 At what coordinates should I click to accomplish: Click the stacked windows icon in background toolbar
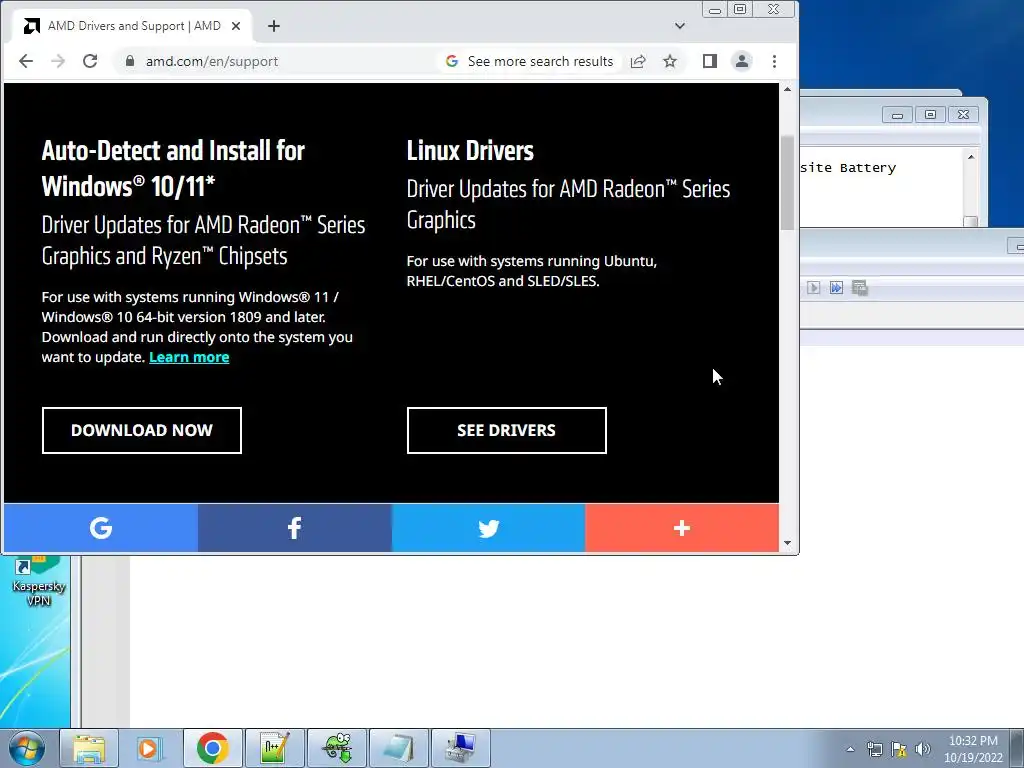point(860,288)
